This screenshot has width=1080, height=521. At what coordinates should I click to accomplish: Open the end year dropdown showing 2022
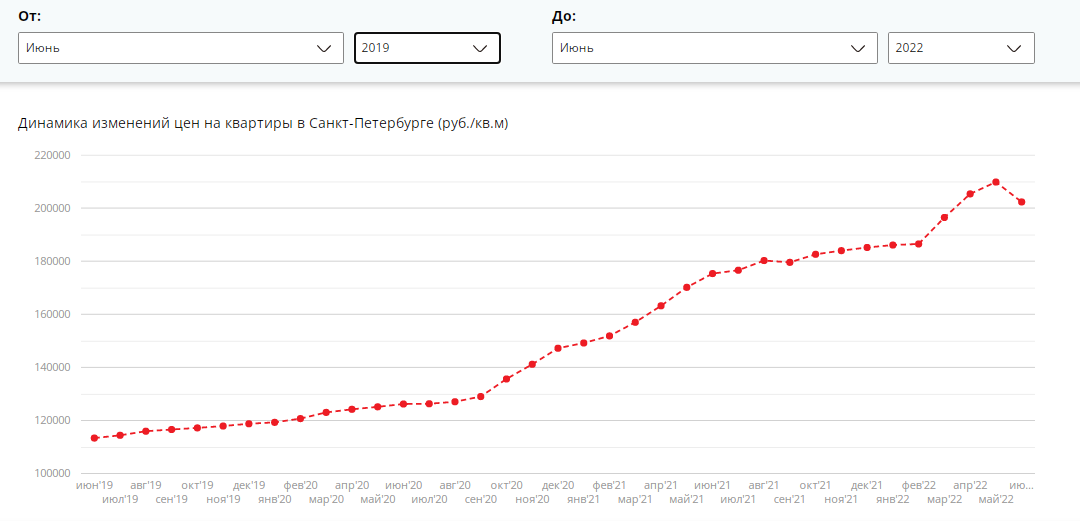(x=961, y=48)
